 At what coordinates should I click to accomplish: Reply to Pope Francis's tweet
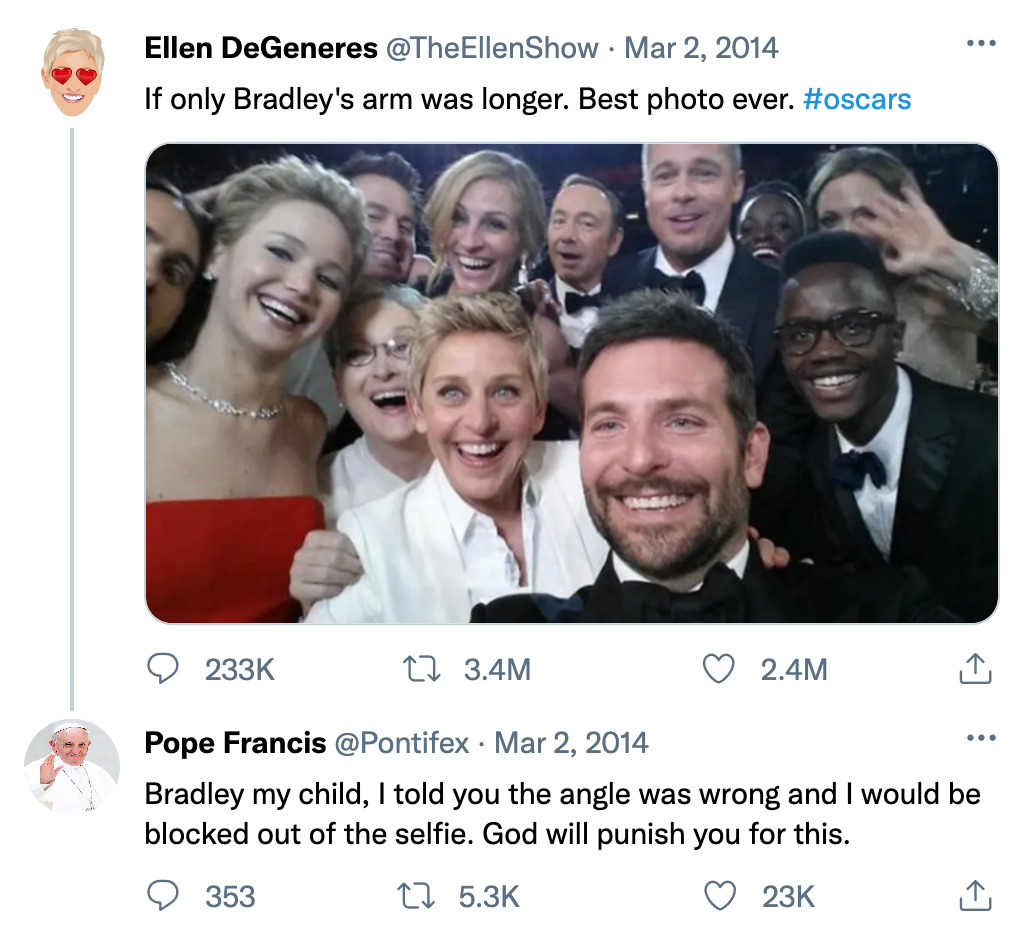point(163,896)
